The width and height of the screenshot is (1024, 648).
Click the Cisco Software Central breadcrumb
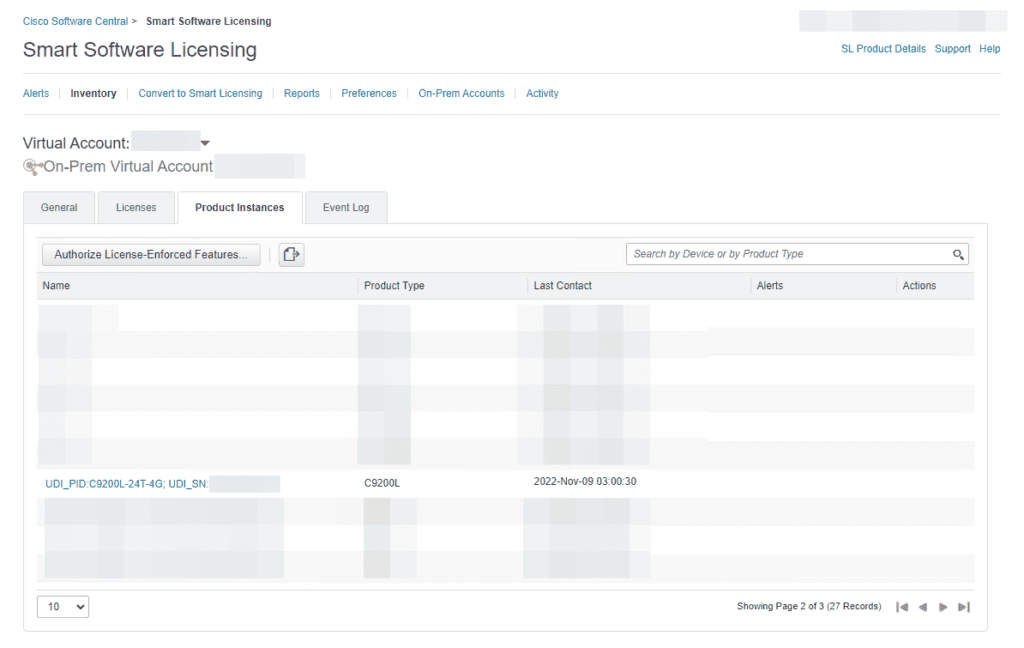point(75,21)
